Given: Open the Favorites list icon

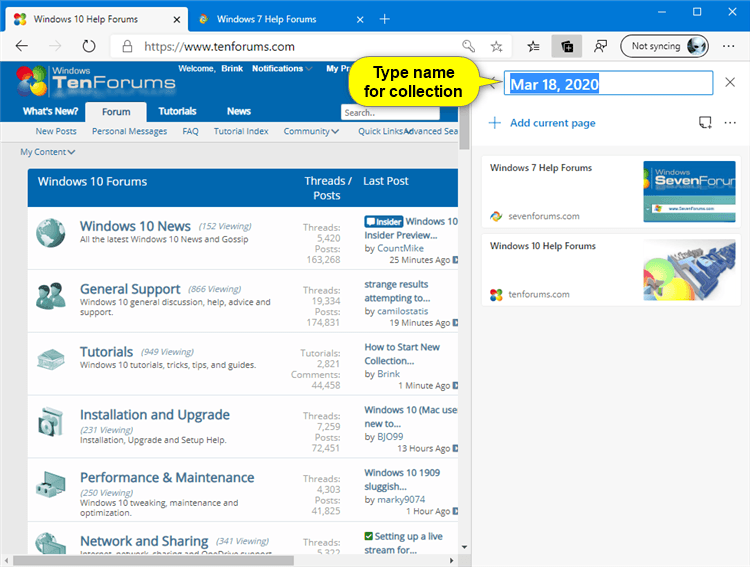Looking at the screenshot, I should [x=533, y=46].
